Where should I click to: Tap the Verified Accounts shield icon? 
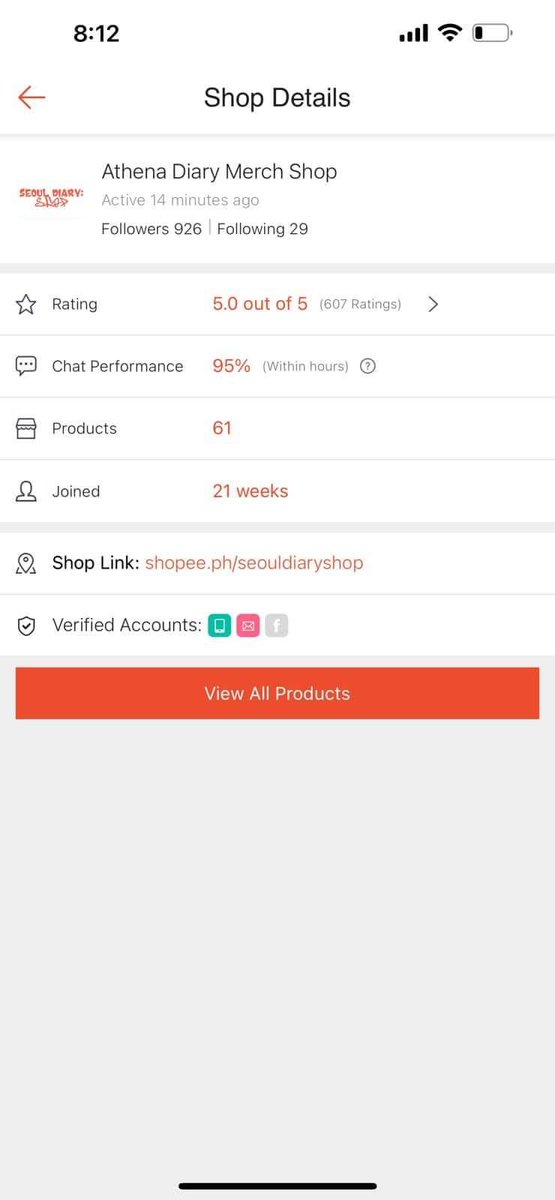[26, 626]
